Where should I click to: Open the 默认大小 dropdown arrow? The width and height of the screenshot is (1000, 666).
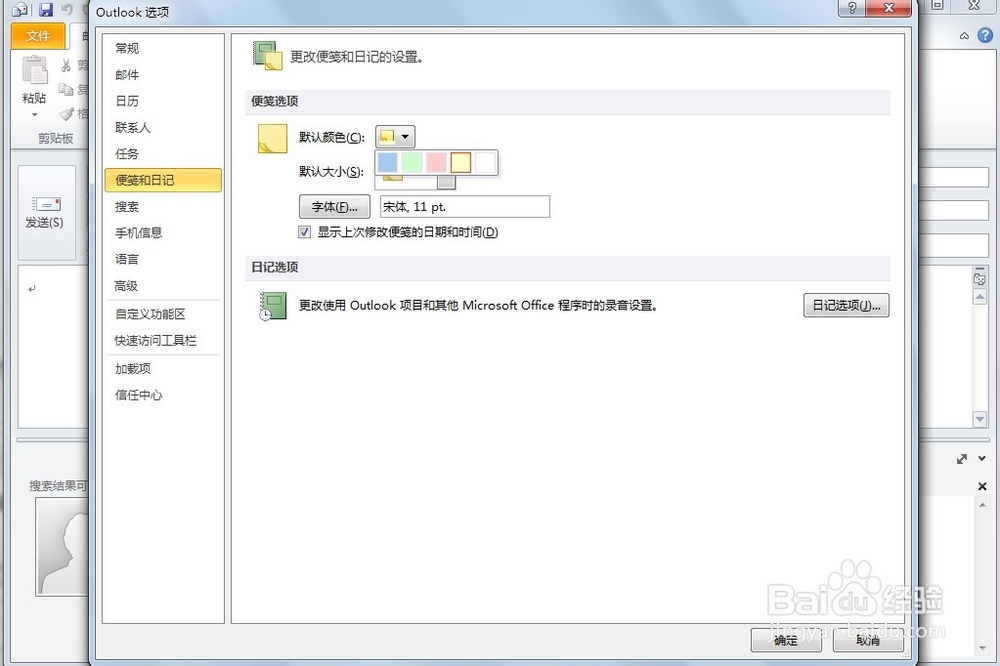[x=446, y=182]
